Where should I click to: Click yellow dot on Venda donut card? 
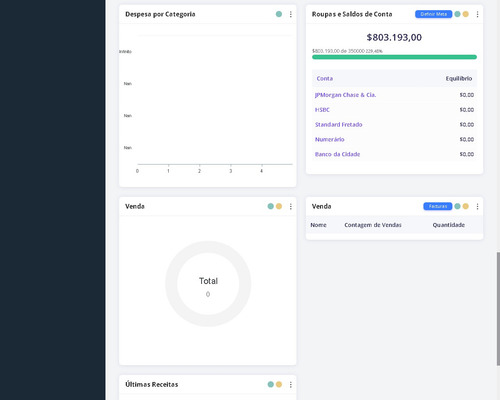(x=279, y=206)
